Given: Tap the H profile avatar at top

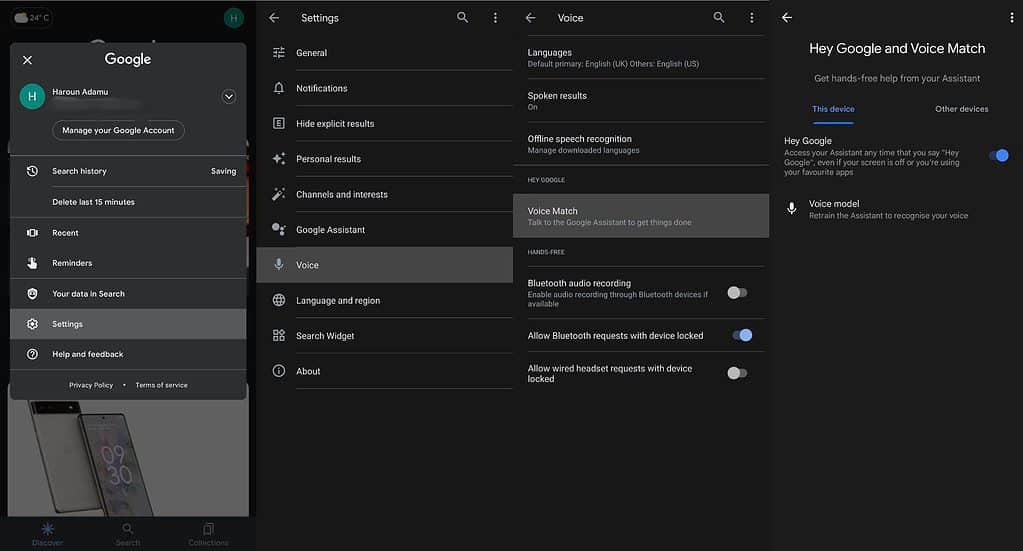Looking at the screenshot, I should click(234, 18).
